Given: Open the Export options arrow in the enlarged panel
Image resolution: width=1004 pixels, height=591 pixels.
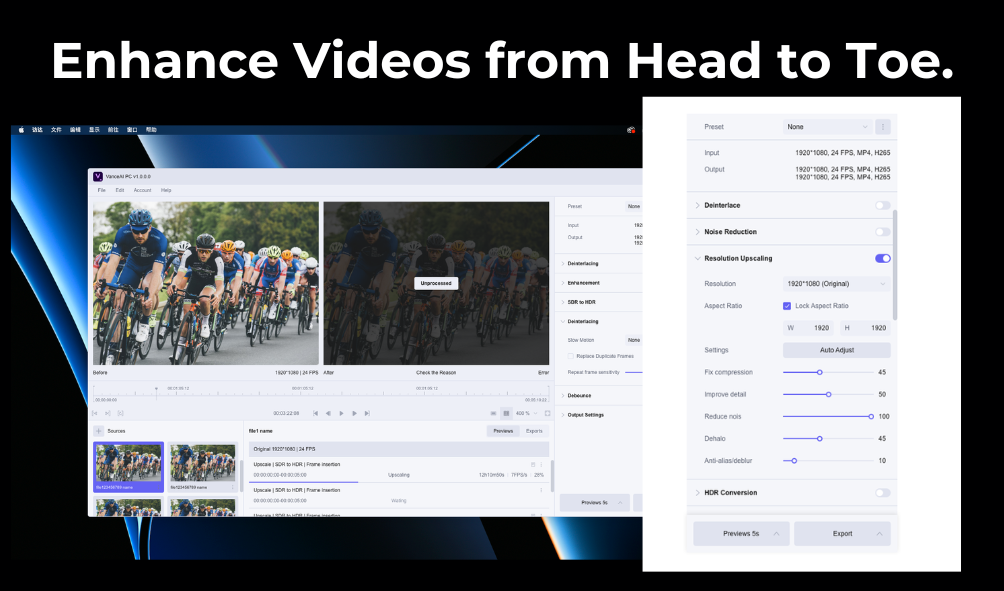Looking at the screenshot, I should (x=879, y=534).
